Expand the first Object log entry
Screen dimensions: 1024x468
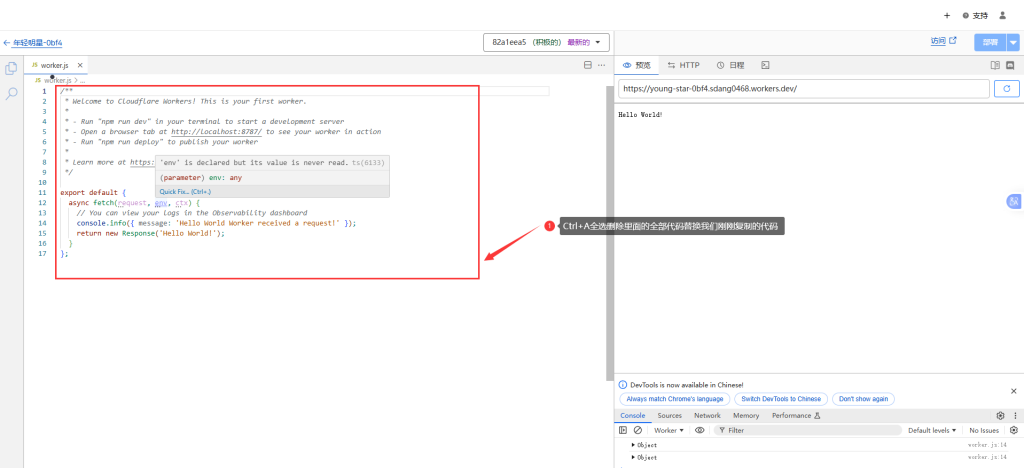coord(633,444)
